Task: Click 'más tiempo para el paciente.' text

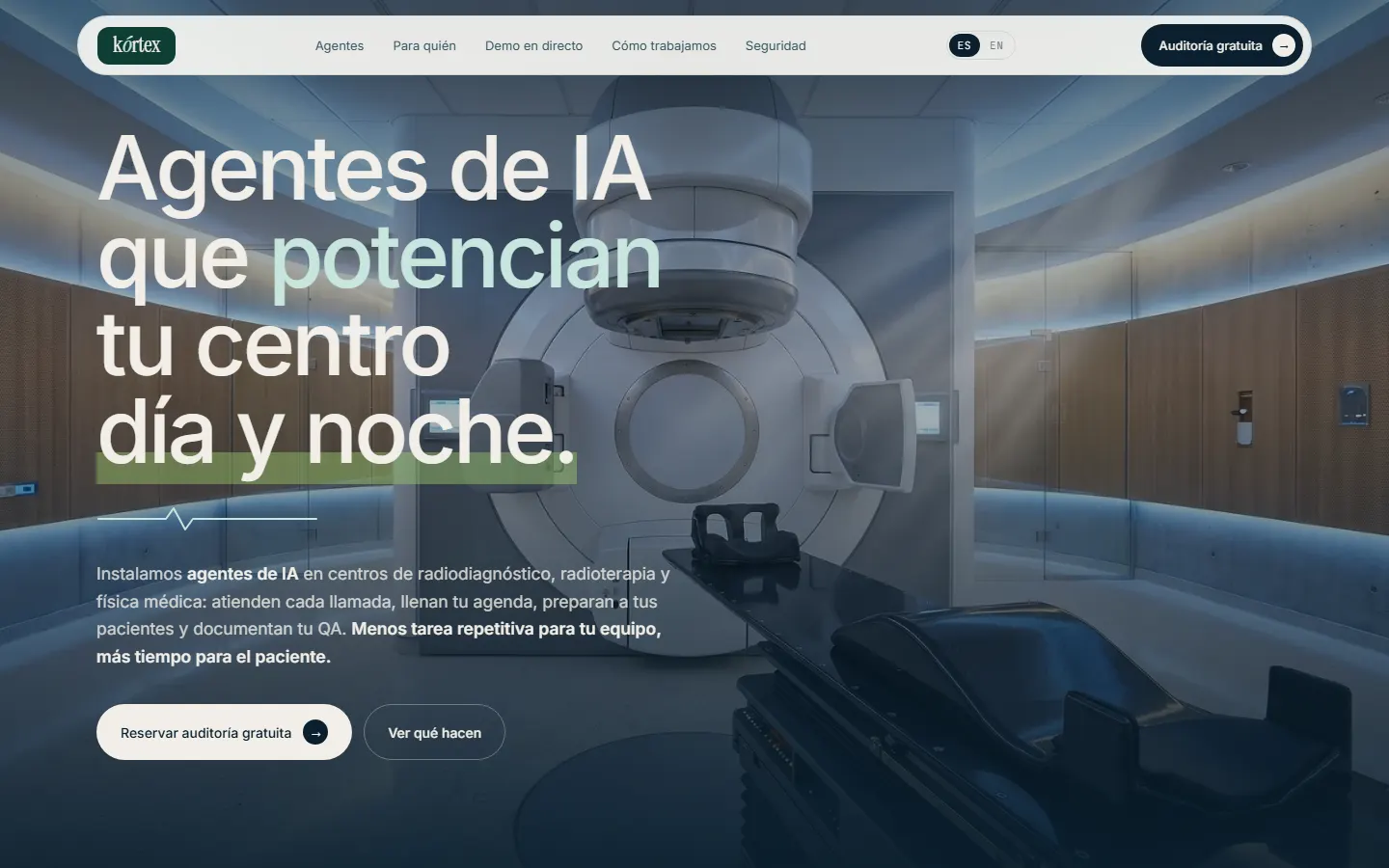Action: (x=213, y=657)
